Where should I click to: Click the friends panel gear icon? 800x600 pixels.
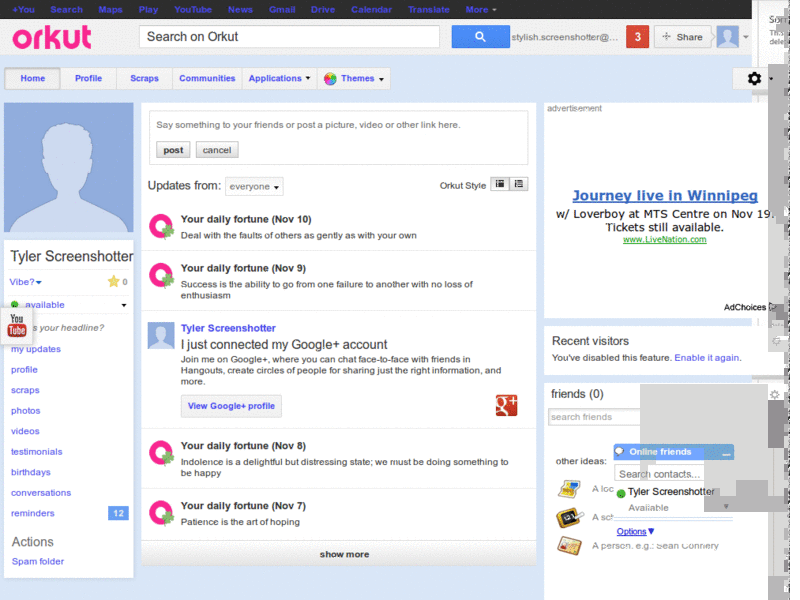pyautogui.click(x=774, y=394)
